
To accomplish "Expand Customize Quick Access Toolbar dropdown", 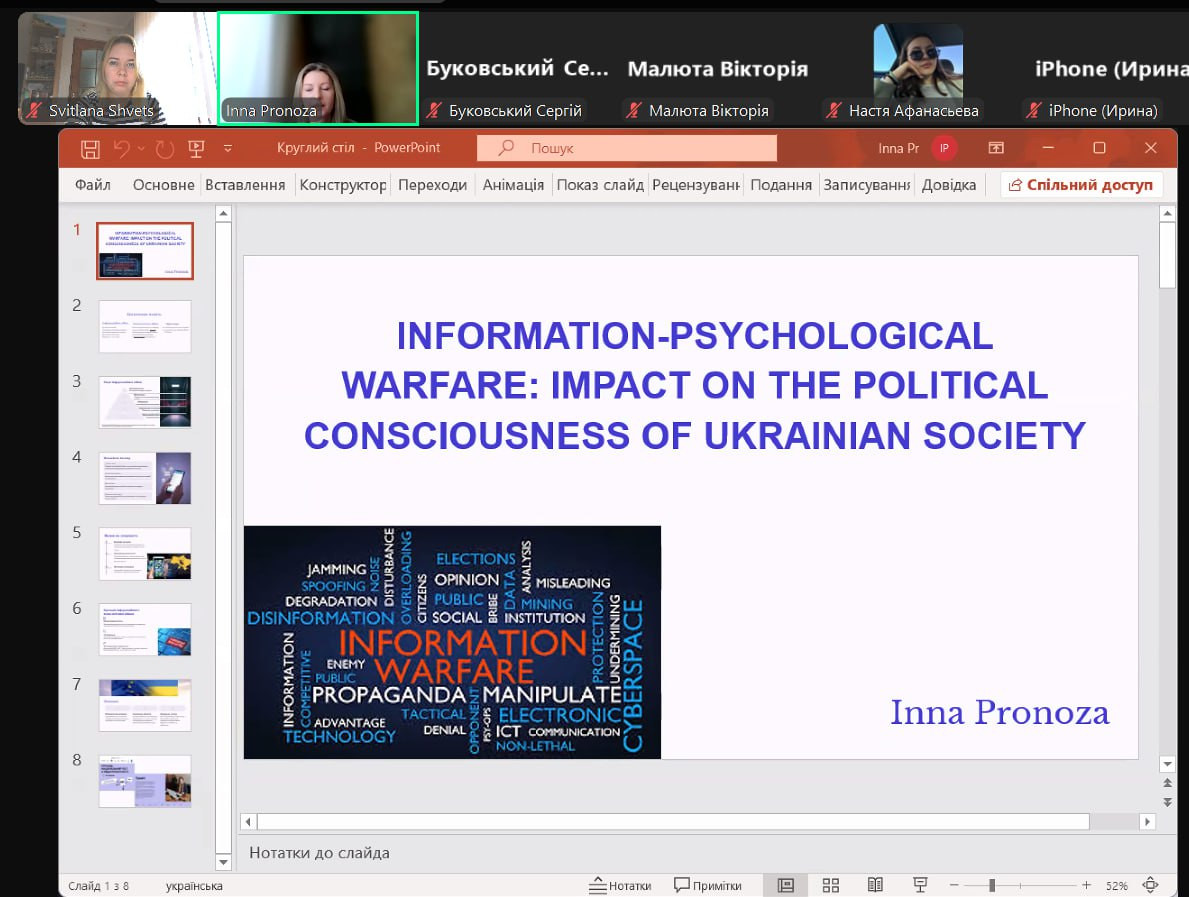I will (x=227, y=149).
